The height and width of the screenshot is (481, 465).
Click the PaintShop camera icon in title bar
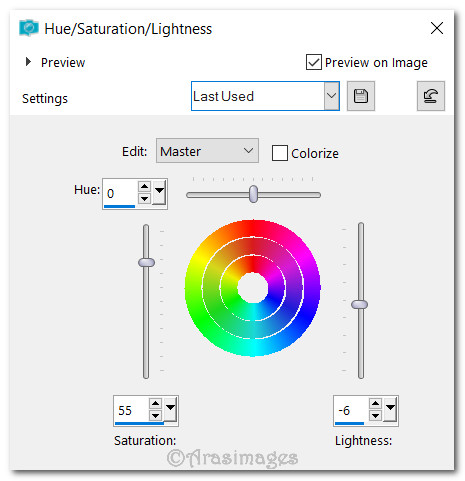coord(29,28)
